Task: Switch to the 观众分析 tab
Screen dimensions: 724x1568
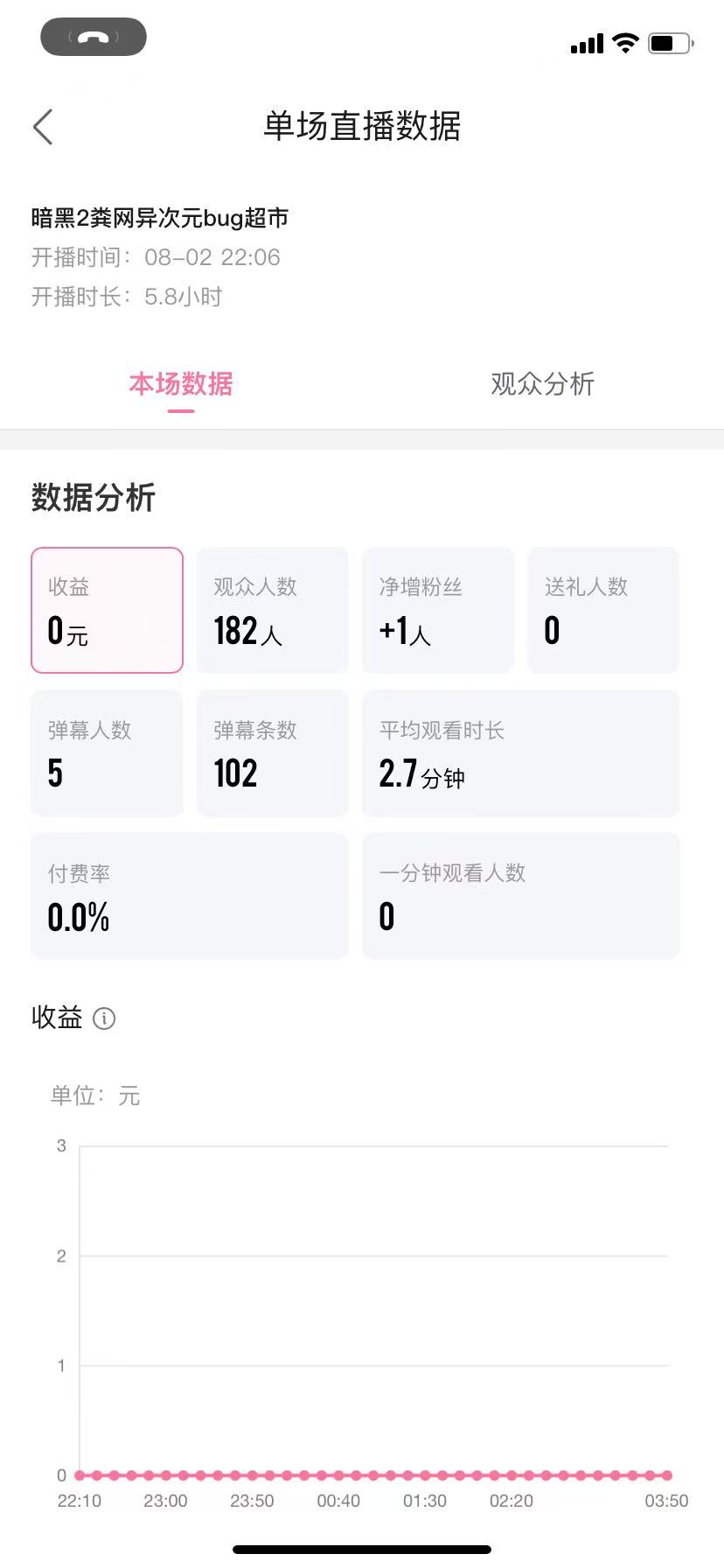Action: 542,383
